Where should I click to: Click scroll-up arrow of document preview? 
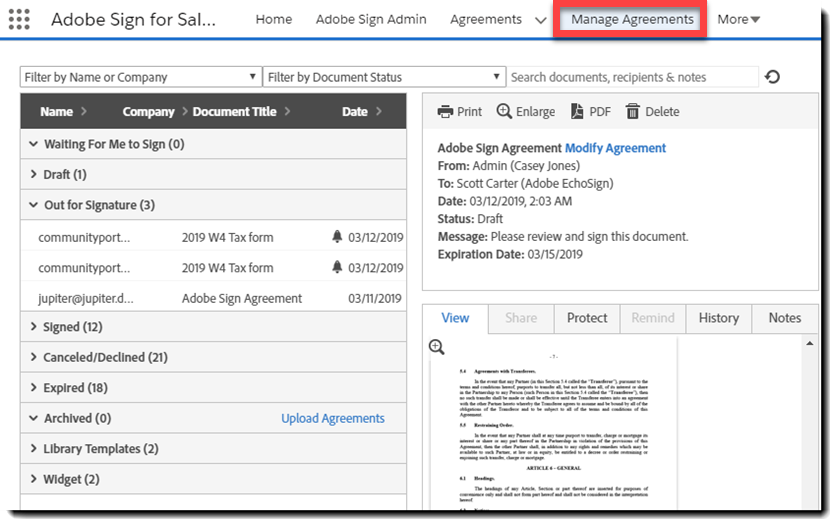809,344
